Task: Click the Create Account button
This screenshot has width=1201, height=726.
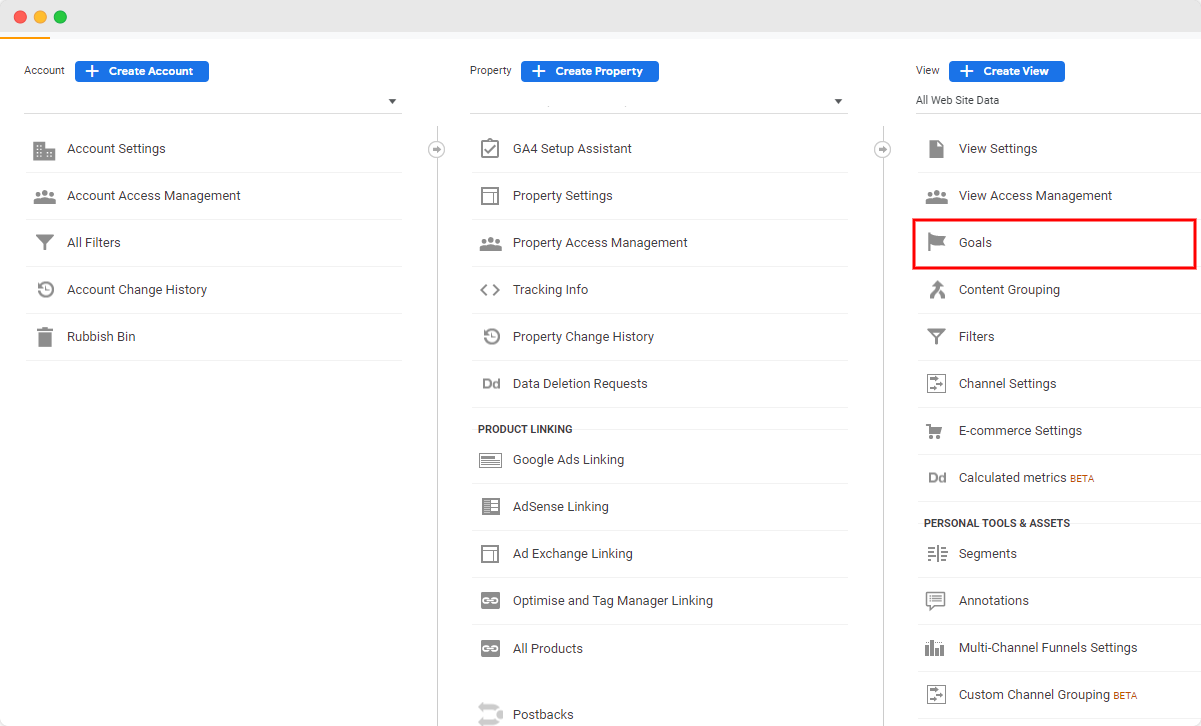Action: pyautogui.click(x=141, y=71)
